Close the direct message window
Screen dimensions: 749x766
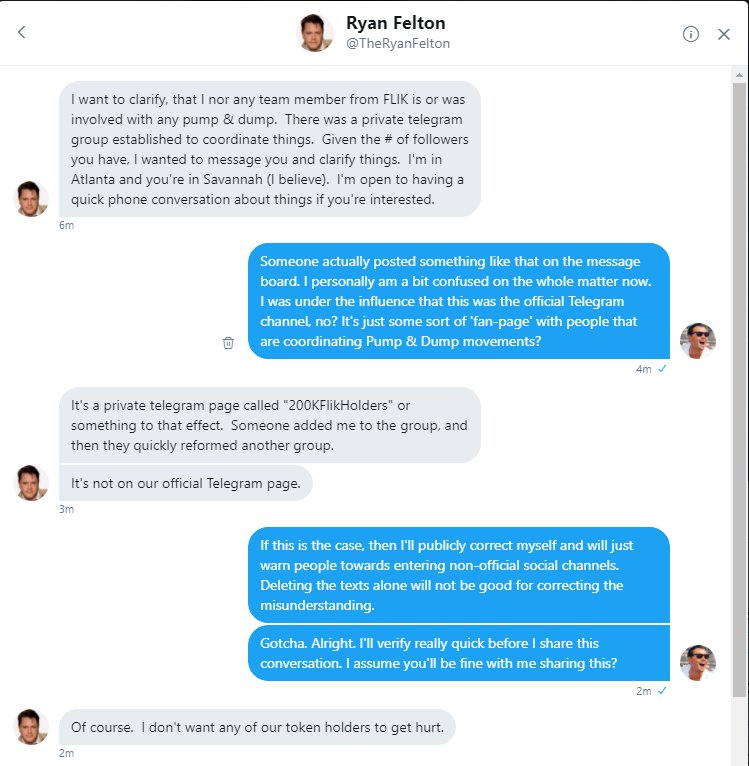[x=724, y=34]
